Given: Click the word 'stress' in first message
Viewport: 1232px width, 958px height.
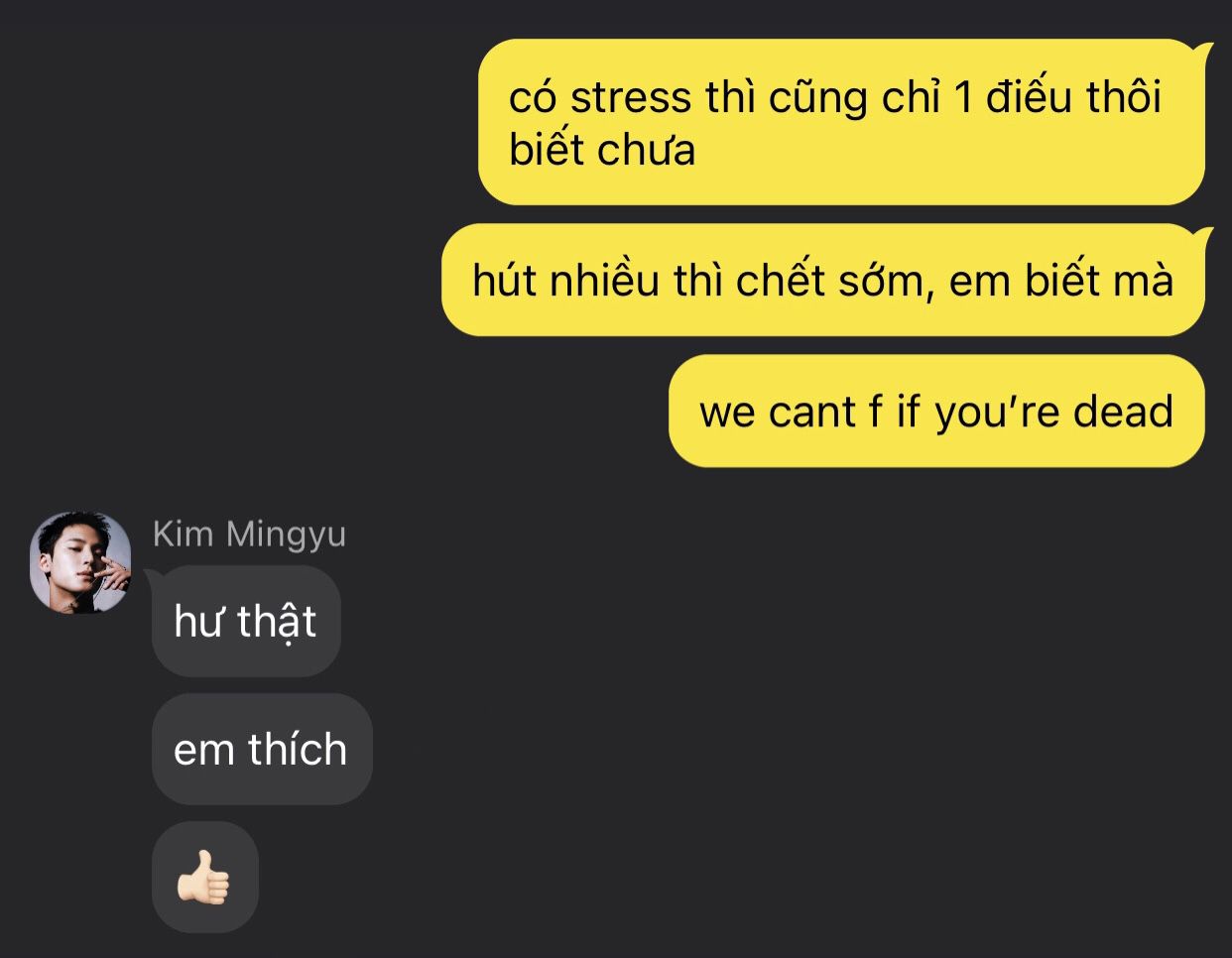Looking at the screenshot, I should (631, 98).
